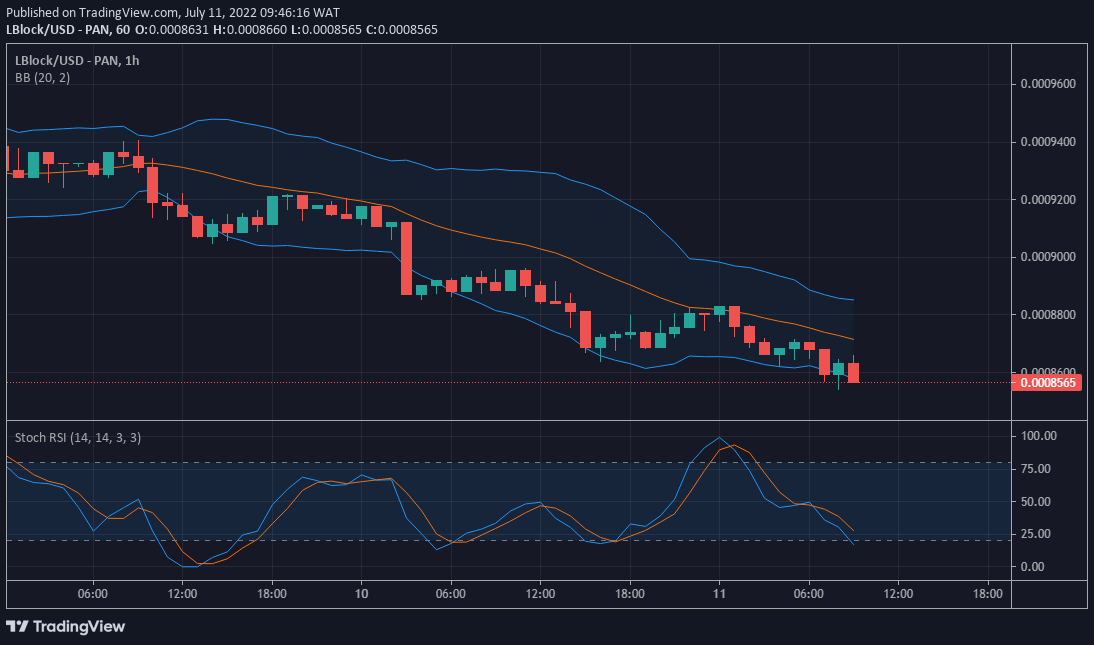Screen dimensions: 1094x645
Task: Click the large red candle after date 10
Action: (406, 258)
